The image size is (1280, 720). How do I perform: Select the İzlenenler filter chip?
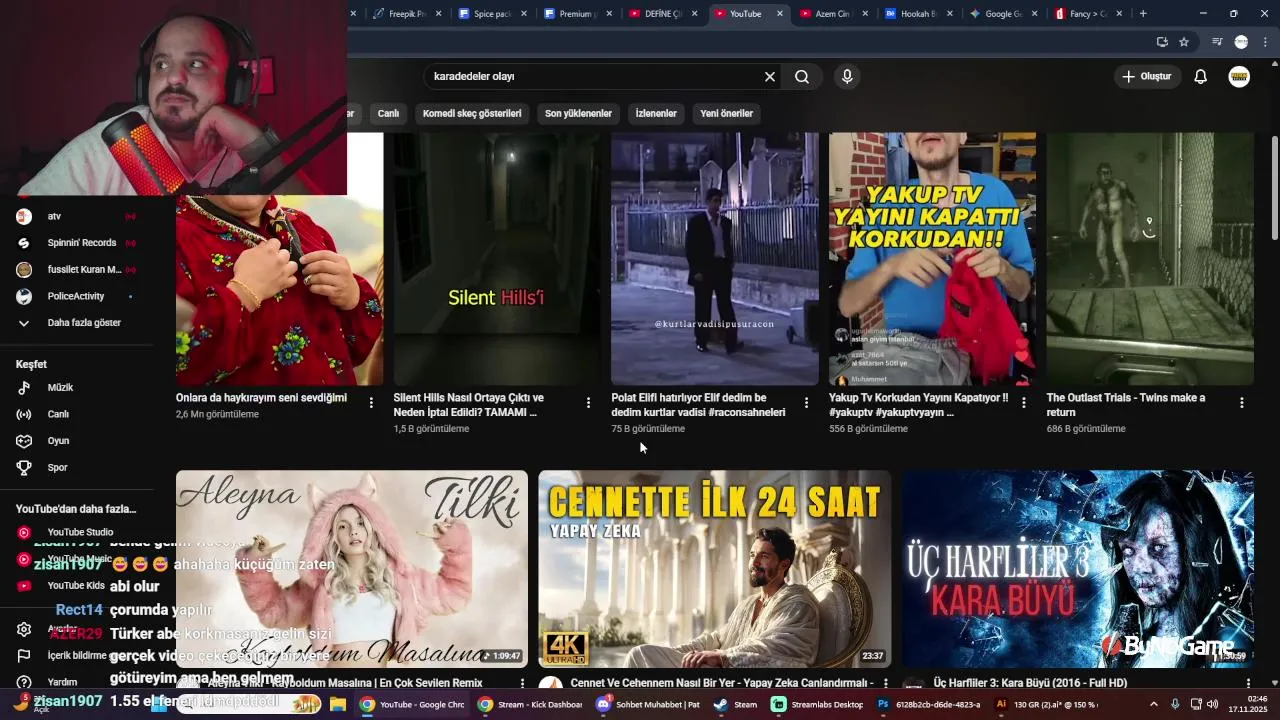(656, 113)
